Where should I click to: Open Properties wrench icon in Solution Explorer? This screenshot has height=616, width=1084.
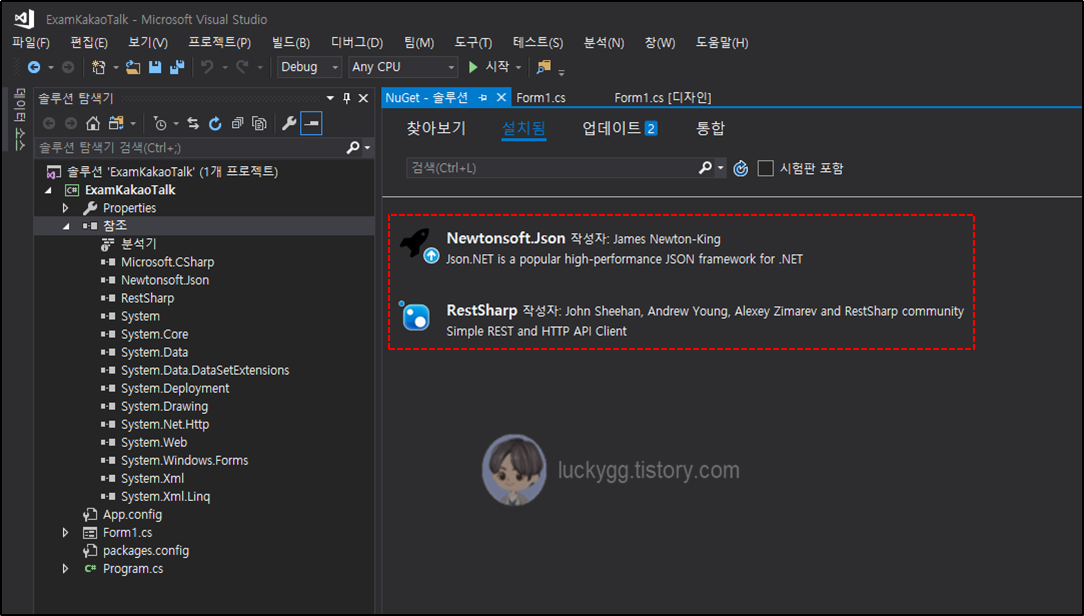tap(289, 124)
